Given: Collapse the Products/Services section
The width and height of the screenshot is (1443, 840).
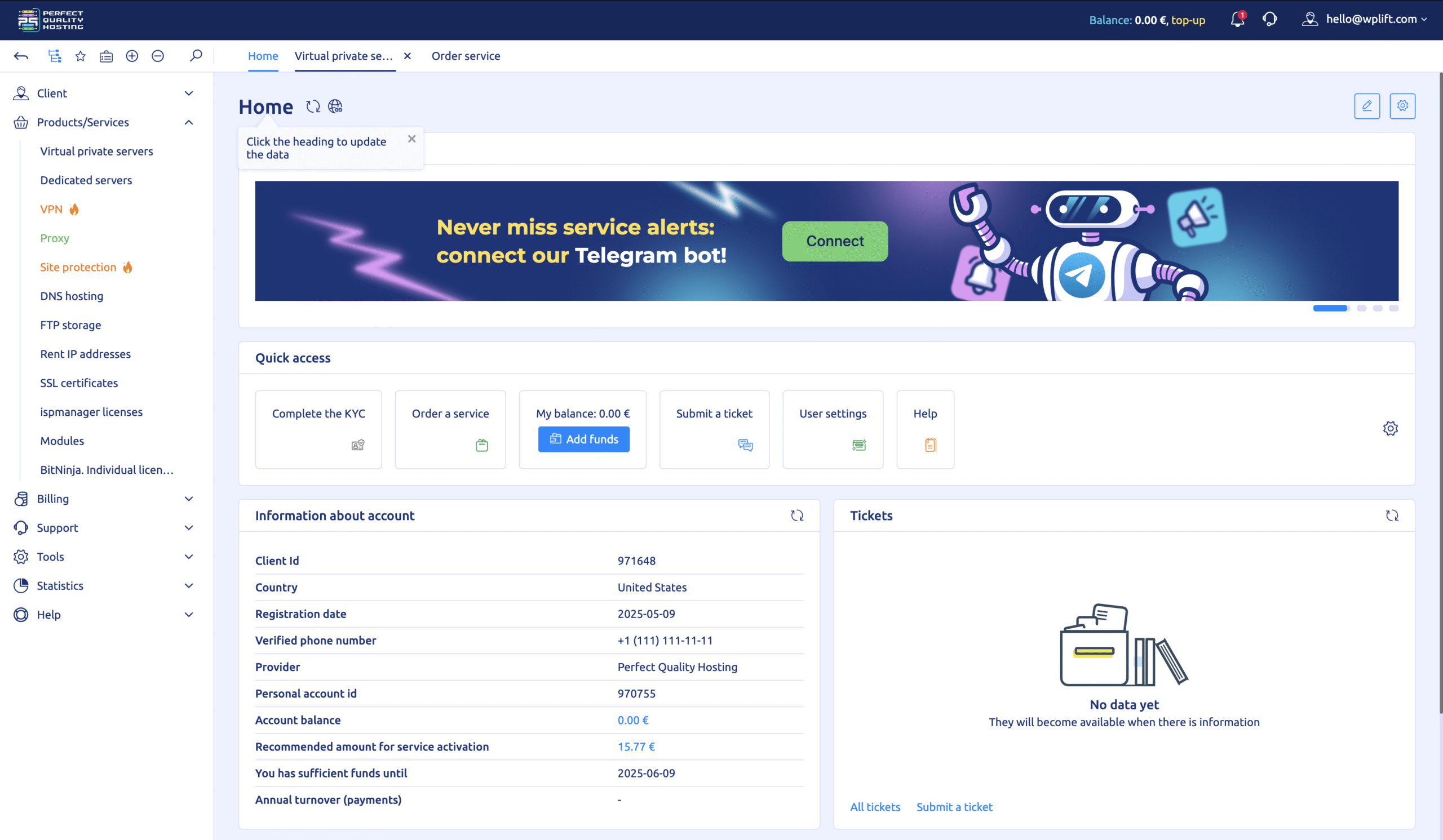Looking at the screenshot, I should tap(188, 122).
